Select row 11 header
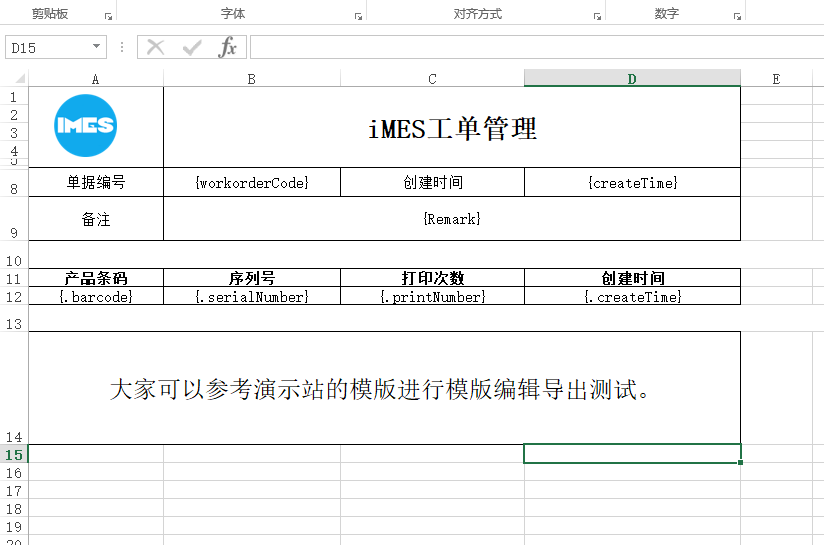 click(14, 278)
